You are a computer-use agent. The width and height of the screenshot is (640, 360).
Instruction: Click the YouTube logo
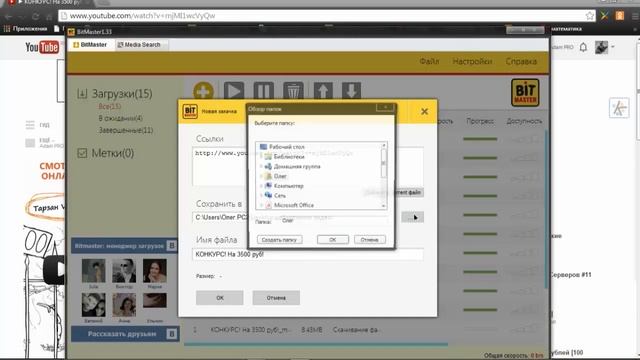pyautogui.click(x=42, y=47)
